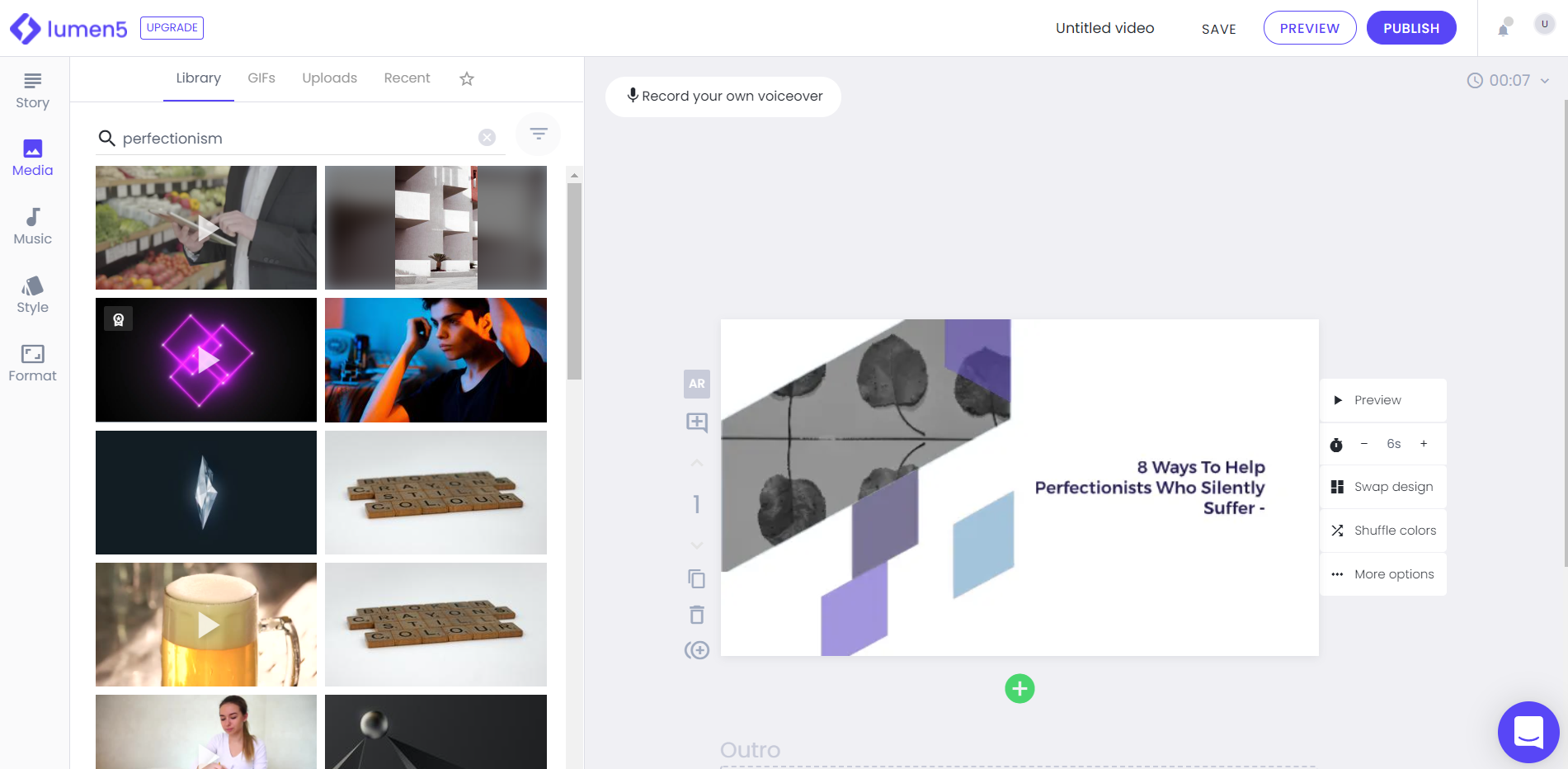Click the PUBLISH button
Viewport: 1568px width, 769px height.
1410,27
